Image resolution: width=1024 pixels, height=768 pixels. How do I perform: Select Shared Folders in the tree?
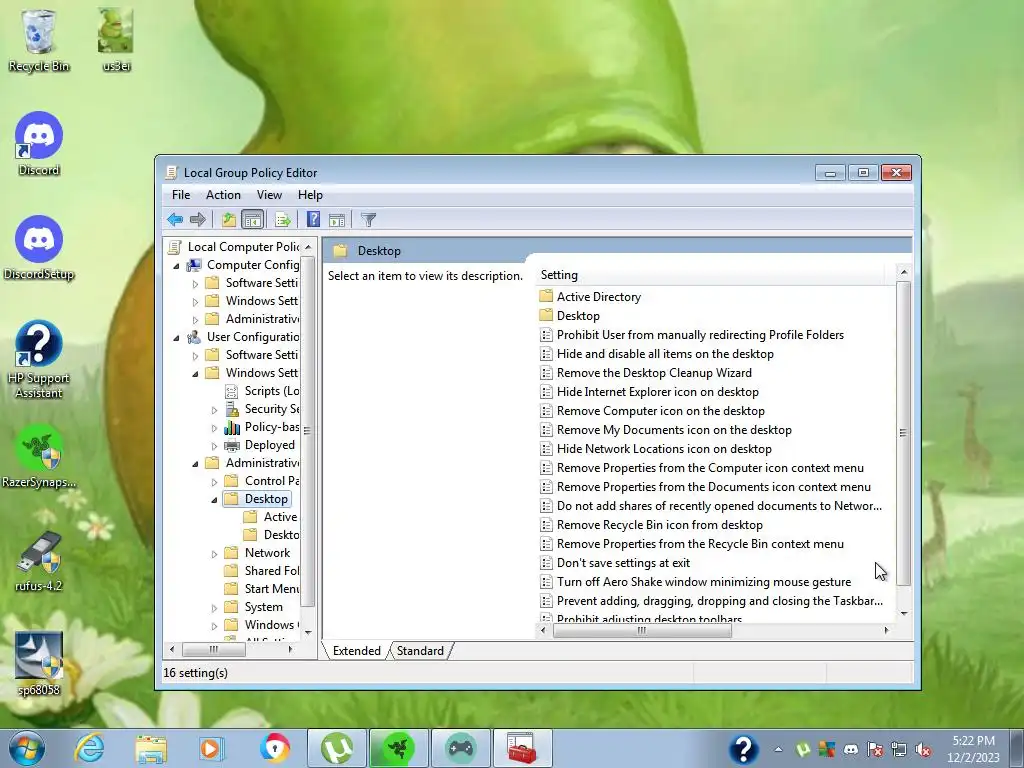(x=272, y=570)
